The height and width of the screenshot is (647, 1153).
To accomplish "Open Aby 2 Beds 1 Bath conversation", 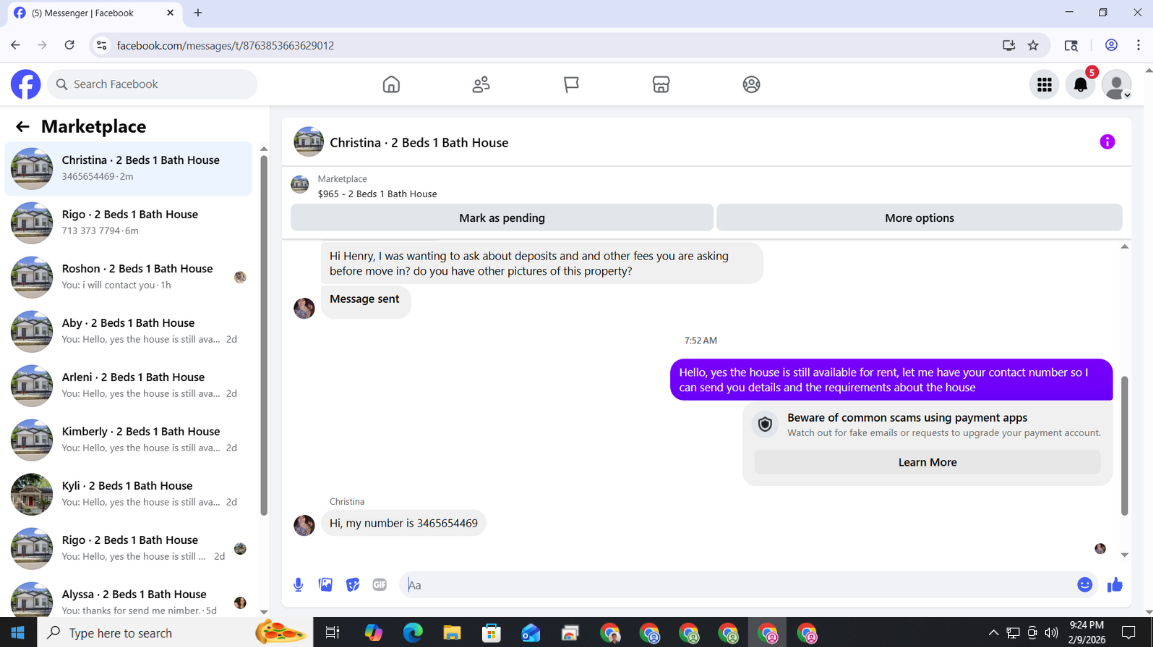I will coord(129,331).
